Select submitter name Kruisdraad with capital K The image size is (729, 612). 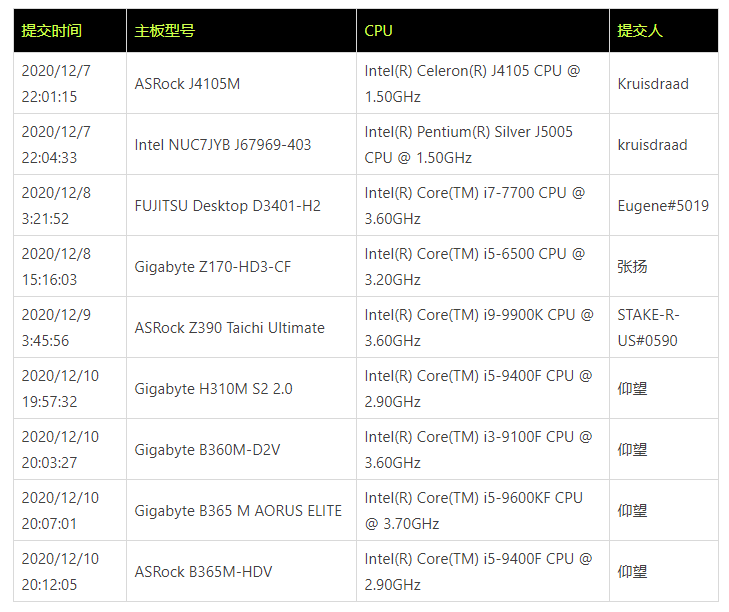click(664, 83)
